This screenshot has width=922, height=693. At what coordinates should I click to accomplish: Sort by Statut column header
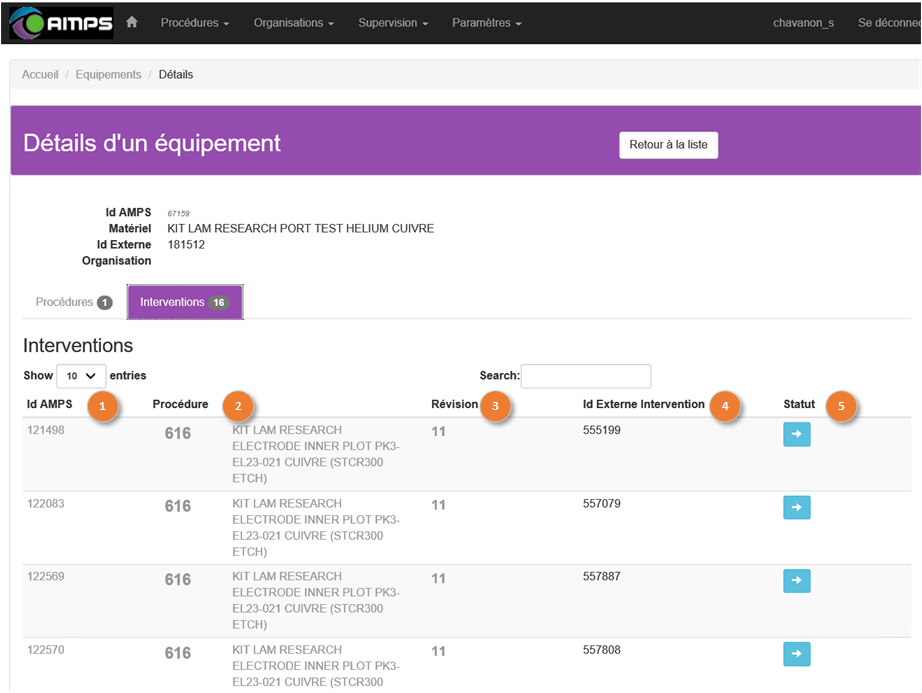[799, 404]
